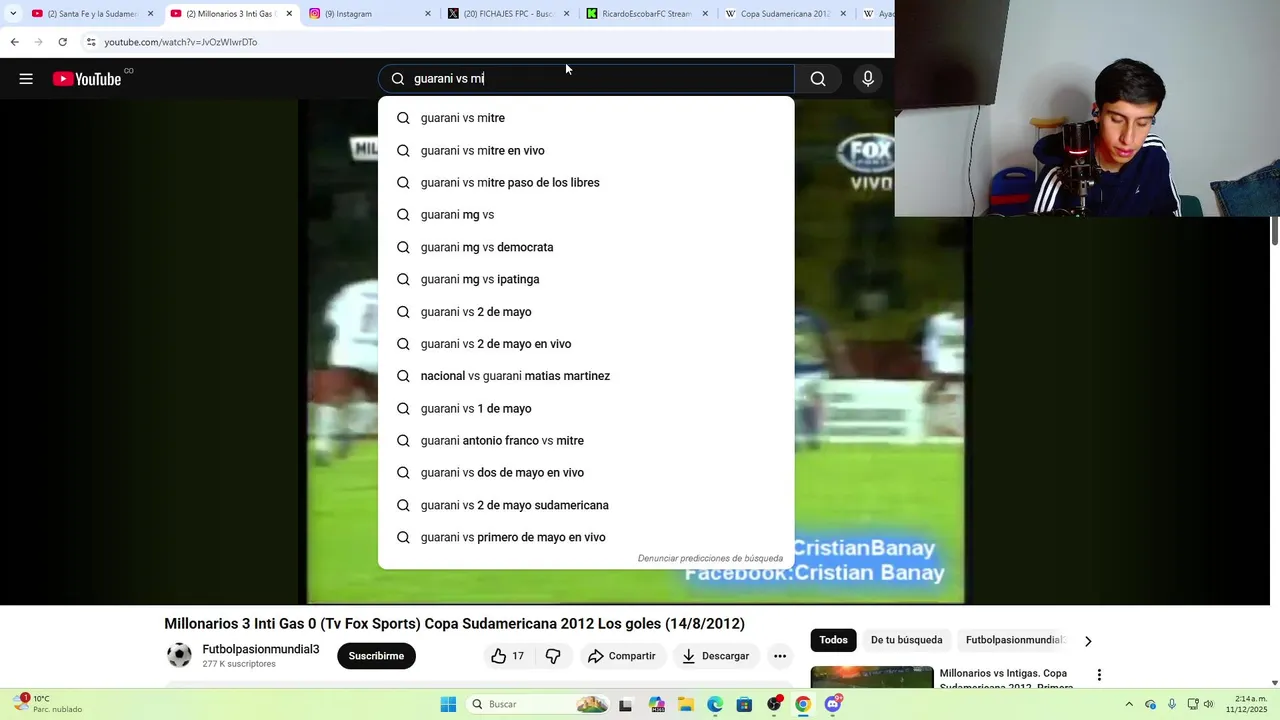Choose suggestion guarani mg vs ipatinga

pos(586,279)
